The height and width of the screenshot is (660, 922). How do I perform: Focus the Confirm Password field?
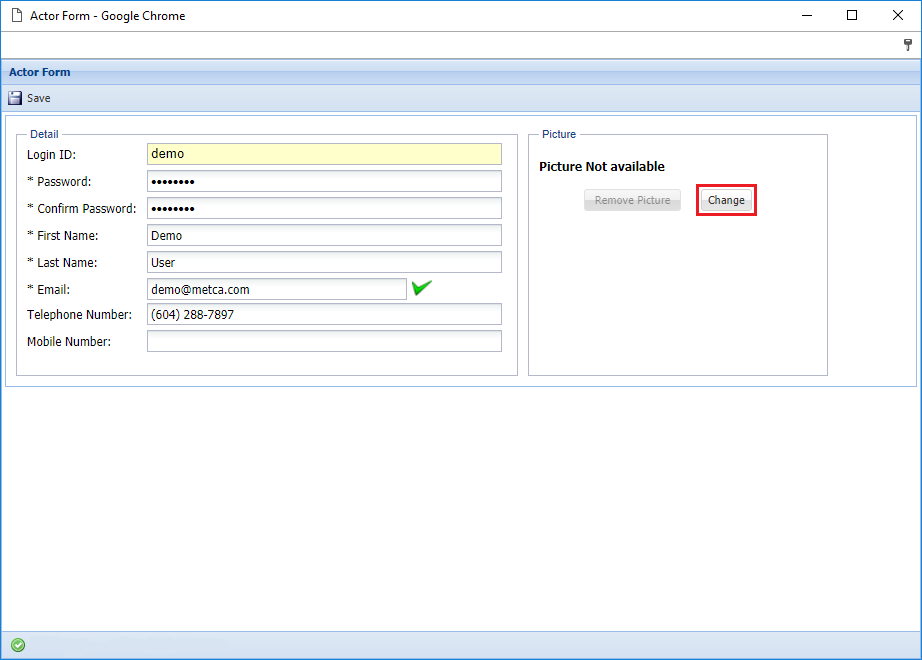(324, 208)
